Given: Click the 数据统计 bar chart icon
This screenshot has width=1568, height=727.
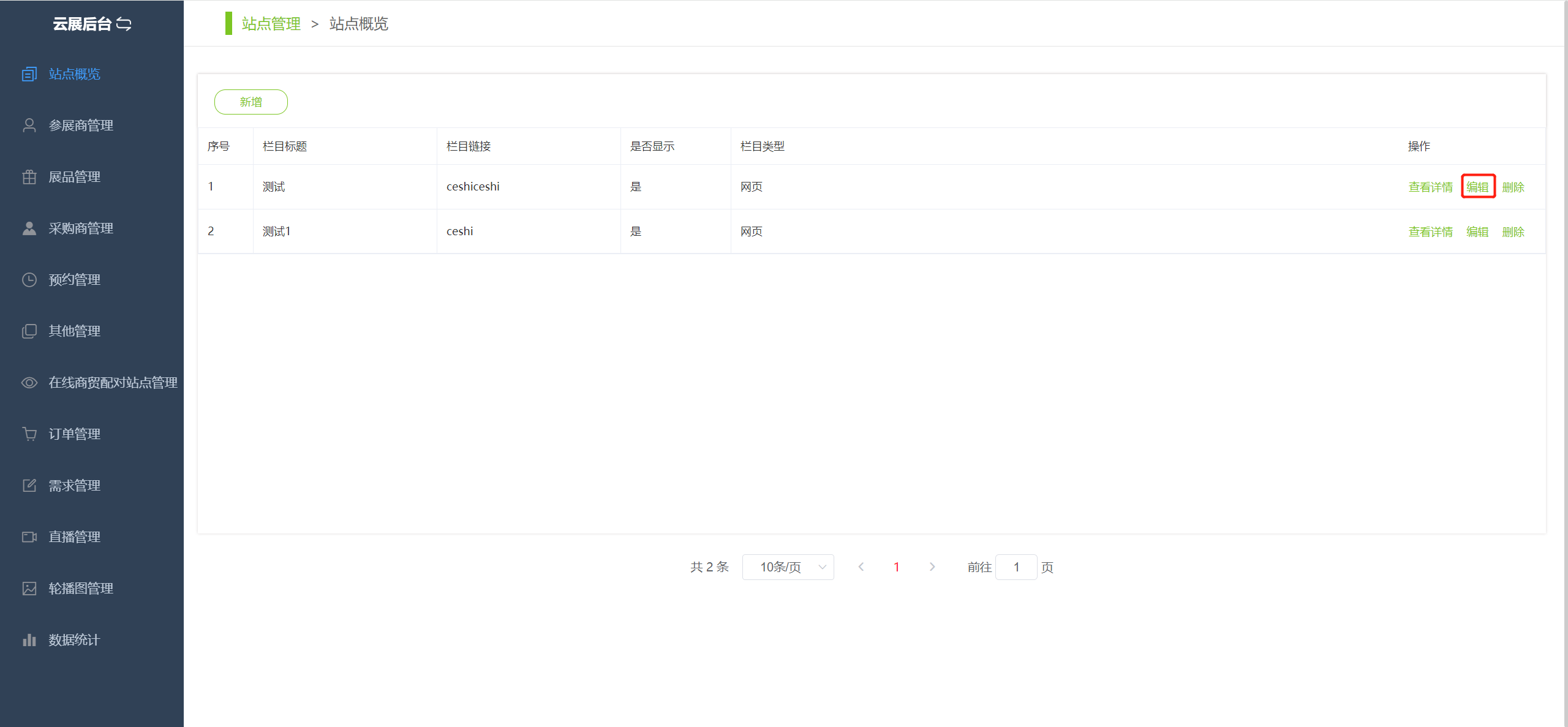Looking at the screenshot, I should click(29, 640).
